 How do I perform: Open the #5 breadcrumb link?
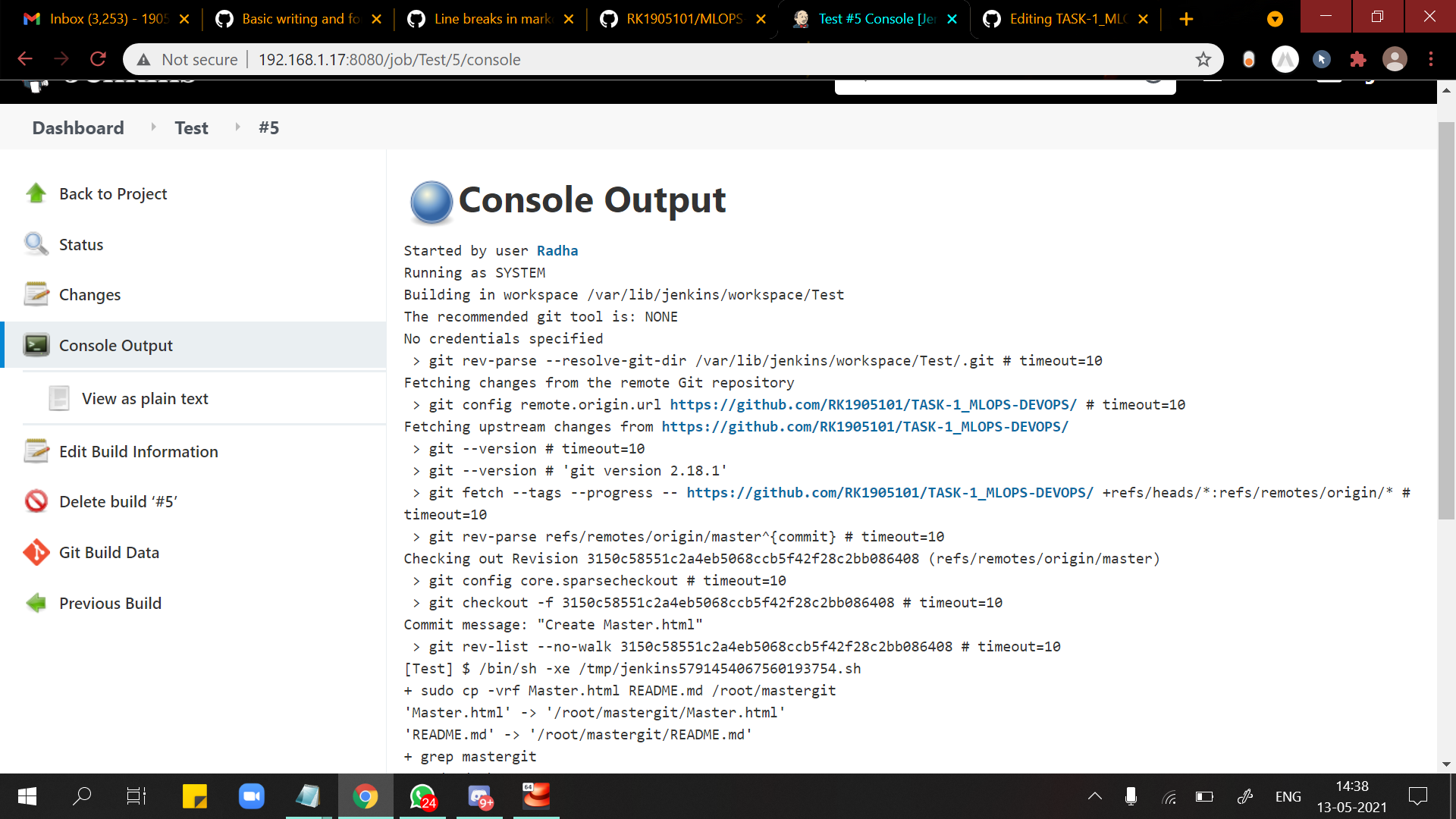pyautogui.click(x=268, y=127)
